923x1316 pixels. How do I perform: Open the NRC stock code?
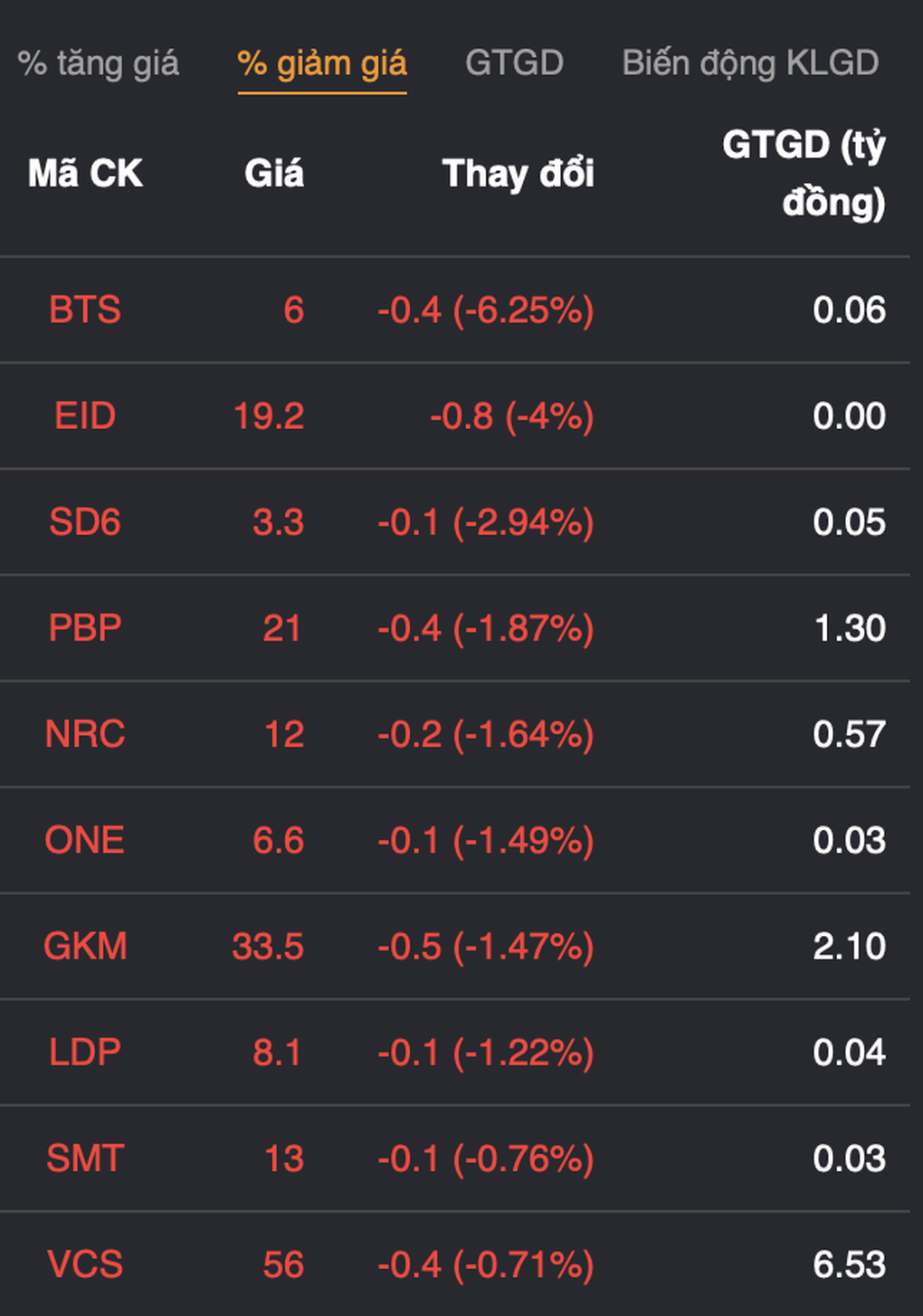coord(85,734)
